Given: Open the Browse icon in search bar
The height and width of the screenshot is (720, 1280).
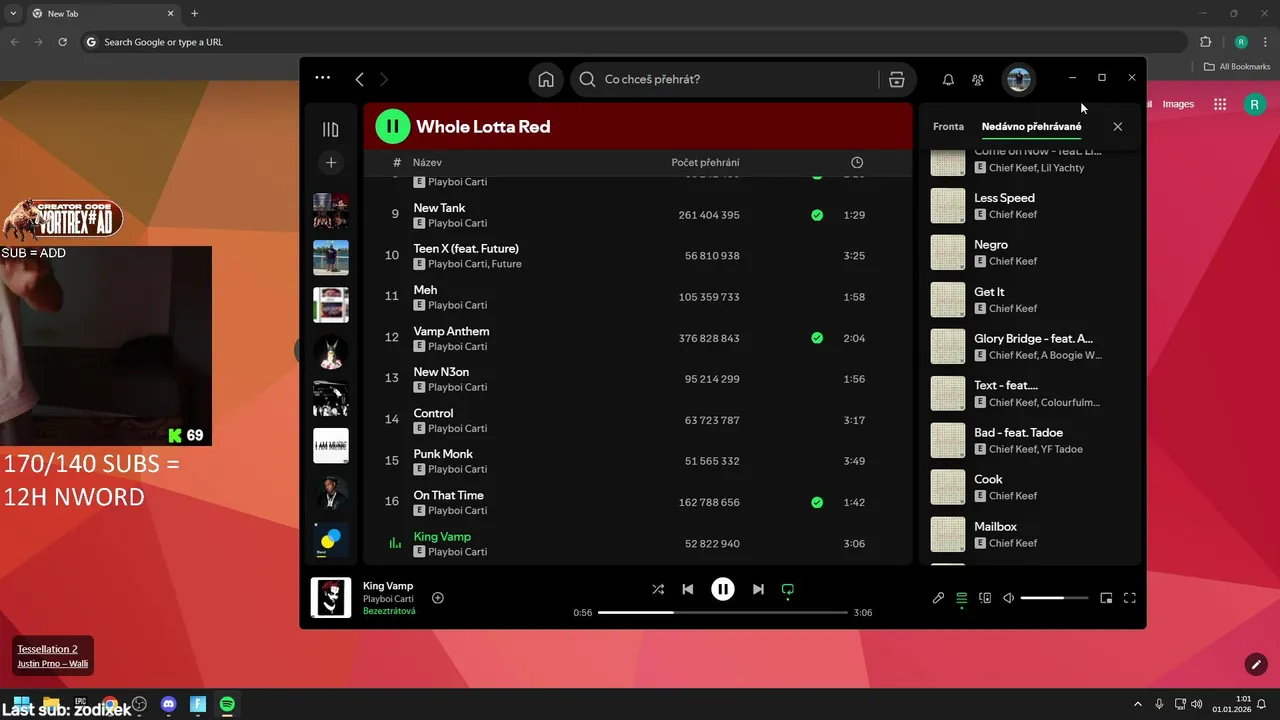Looking at the screenshot, I should point(897,79).
